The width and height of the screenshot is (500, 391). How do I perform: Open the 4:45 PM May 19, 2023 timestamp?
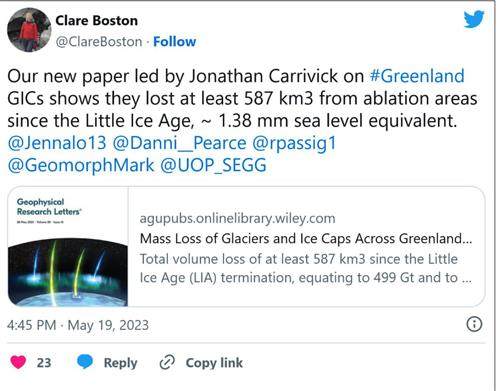pos(78,325)
